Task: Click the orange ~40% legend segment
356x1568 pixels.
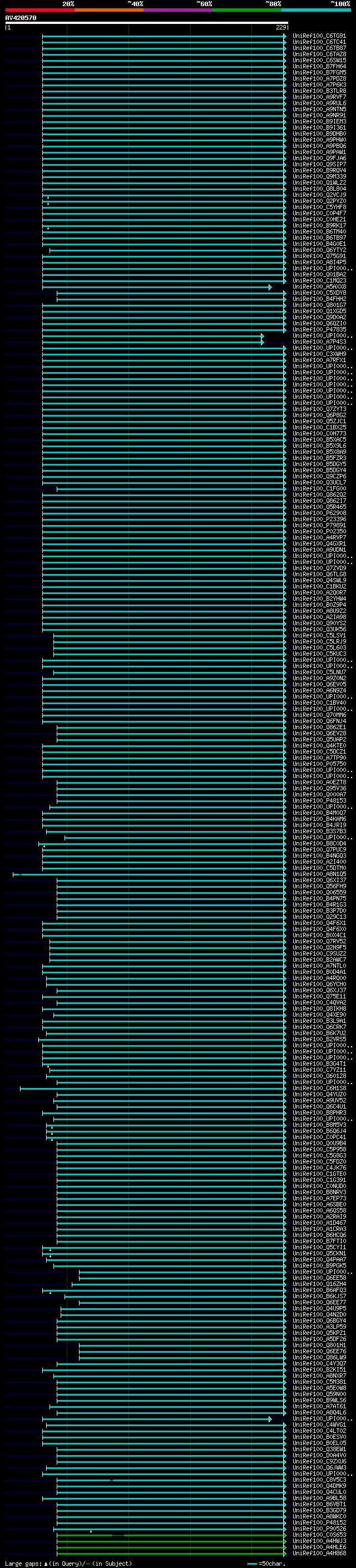Action: click(109, 10)
